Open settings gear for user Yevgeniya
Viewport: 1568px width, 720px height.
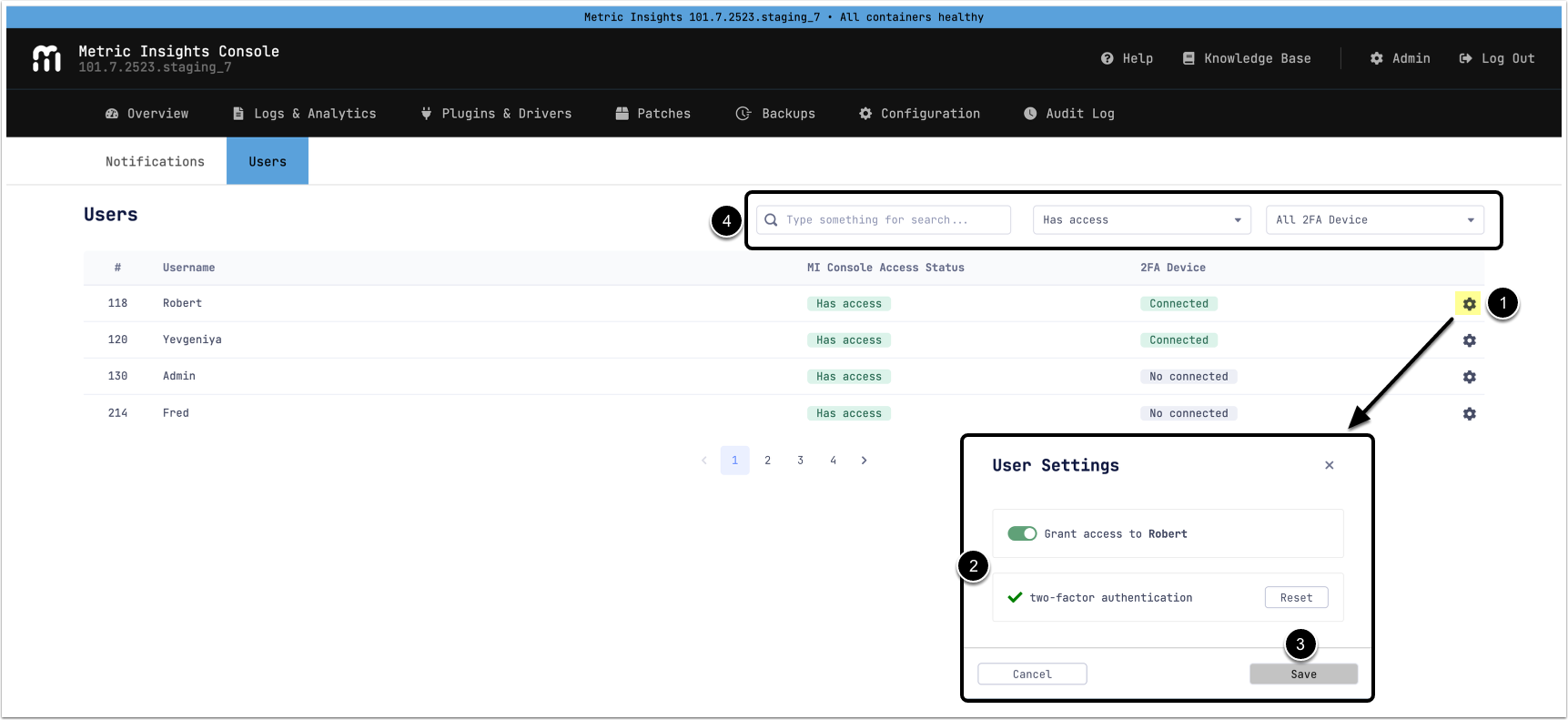(1469, 340)
